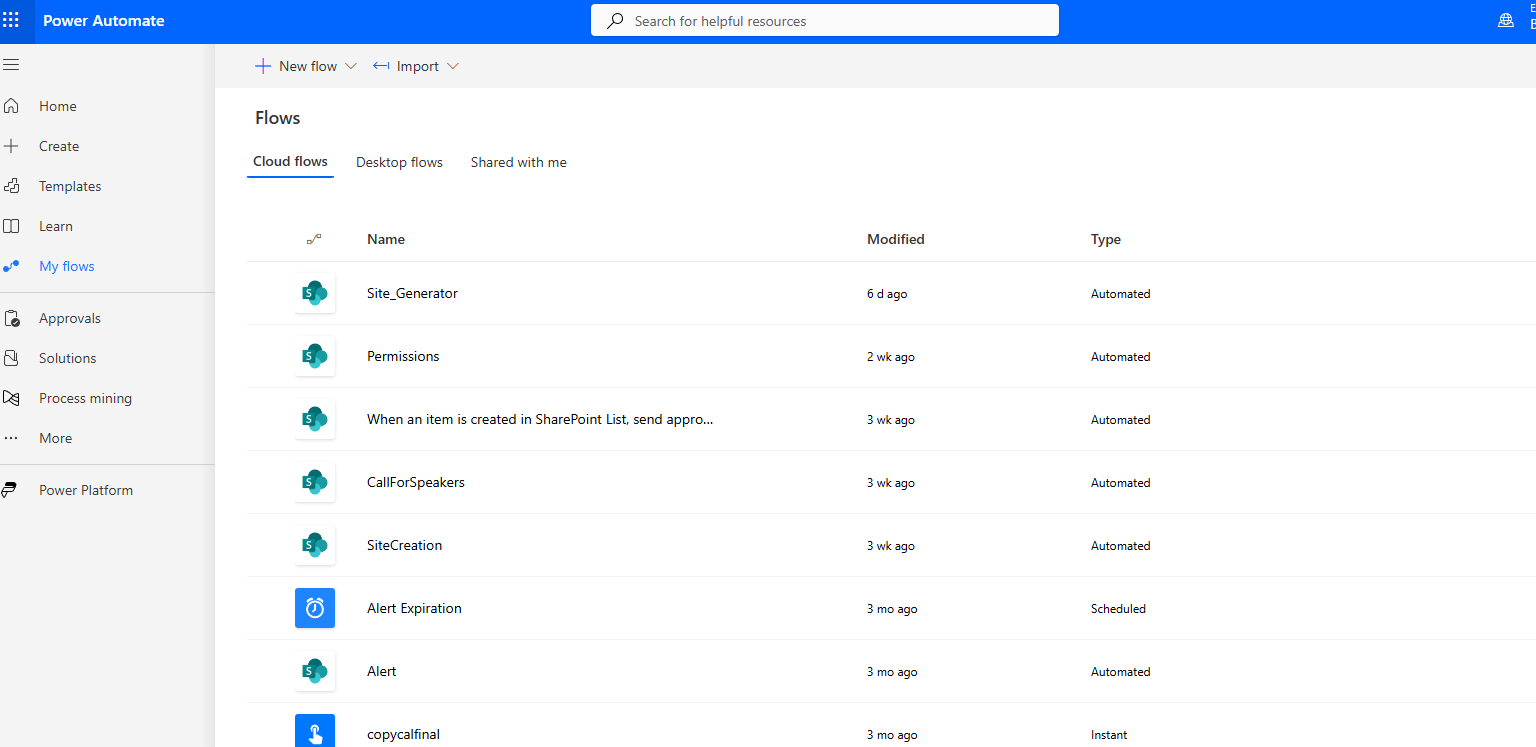
Task: Go to Solutions in the sidebar
Action: 67,358
